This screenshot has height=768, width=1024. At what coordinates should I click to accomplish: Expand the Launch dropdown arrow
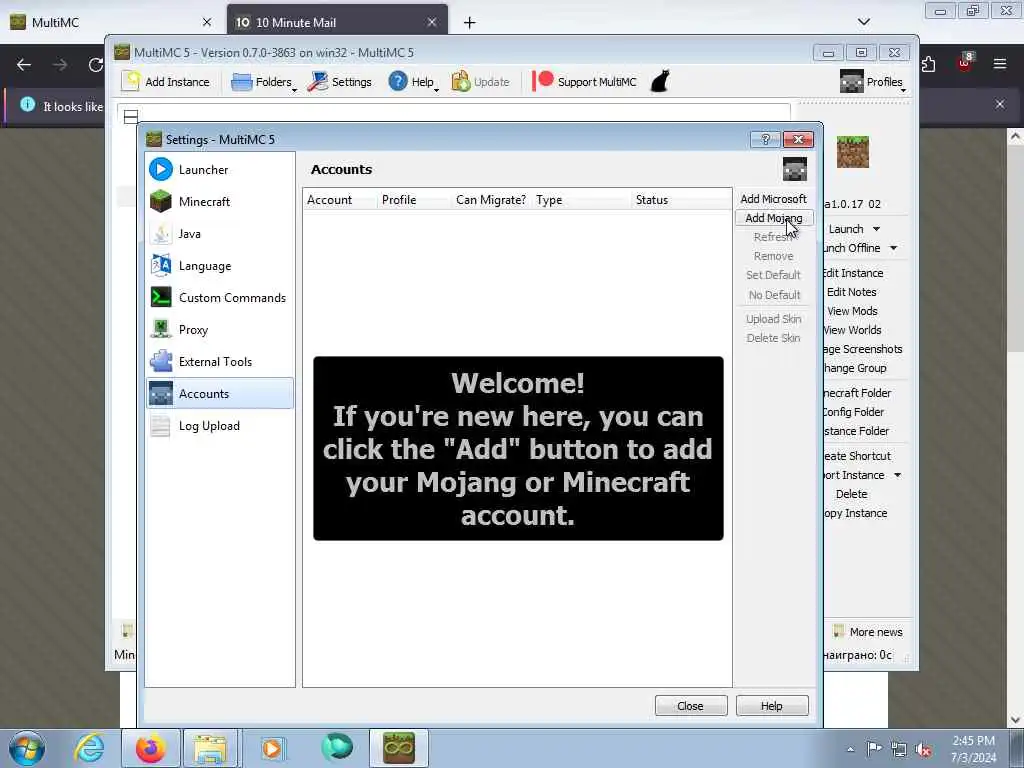coord(876,229)
